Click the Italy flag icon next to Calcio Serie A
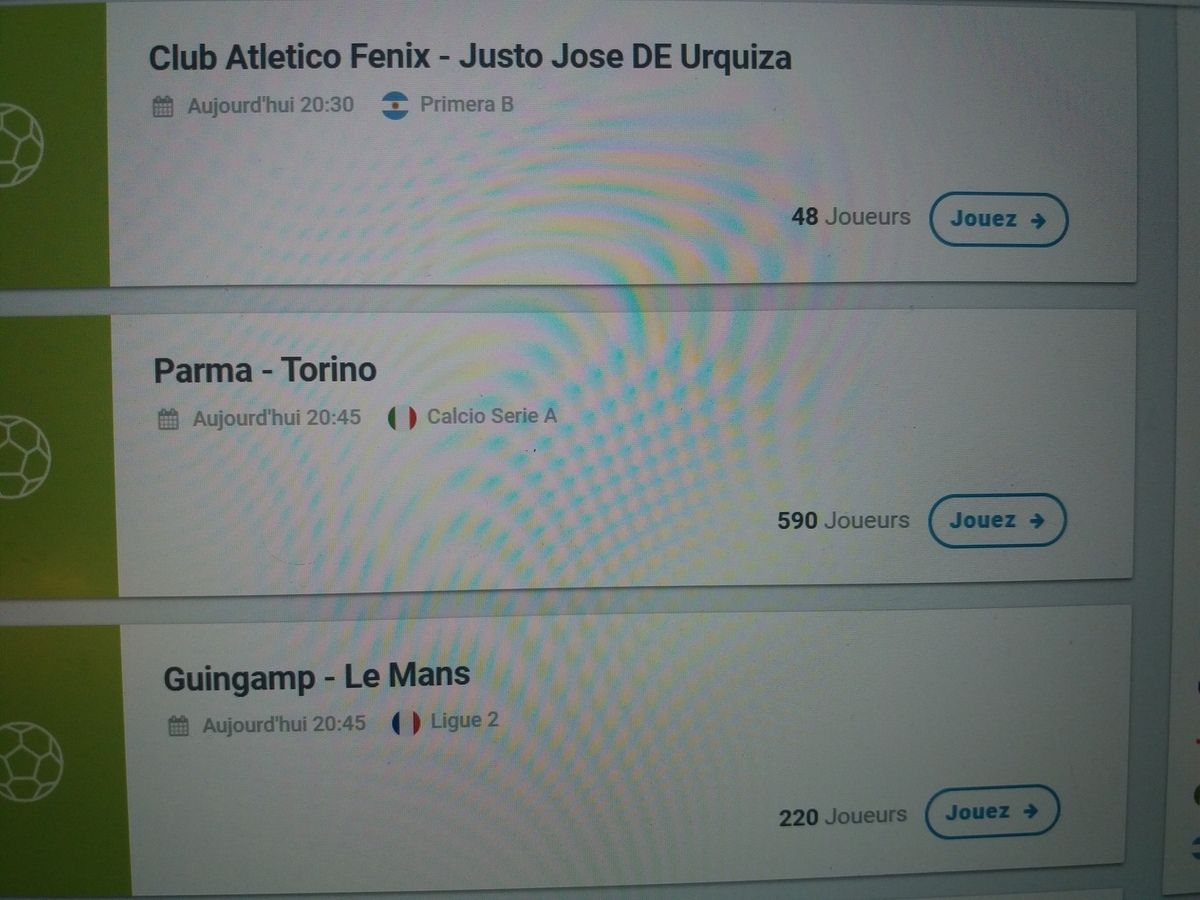Viewport: 1200px width, 900px height. point(402,418)
